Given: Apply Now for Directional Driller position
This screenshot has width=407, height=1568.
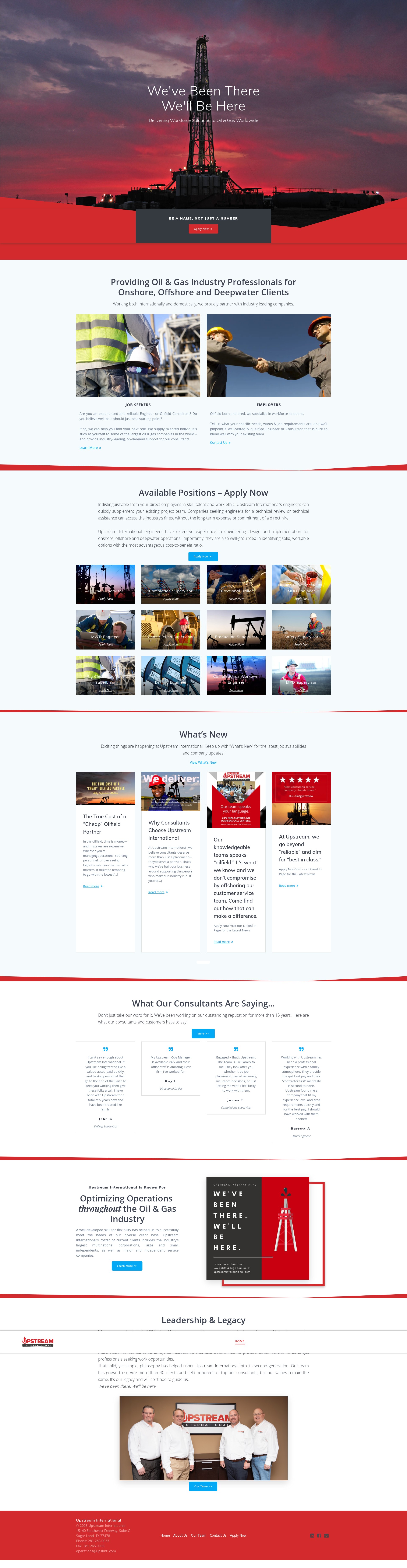Looking at the screenshot, I should [236, 598].
